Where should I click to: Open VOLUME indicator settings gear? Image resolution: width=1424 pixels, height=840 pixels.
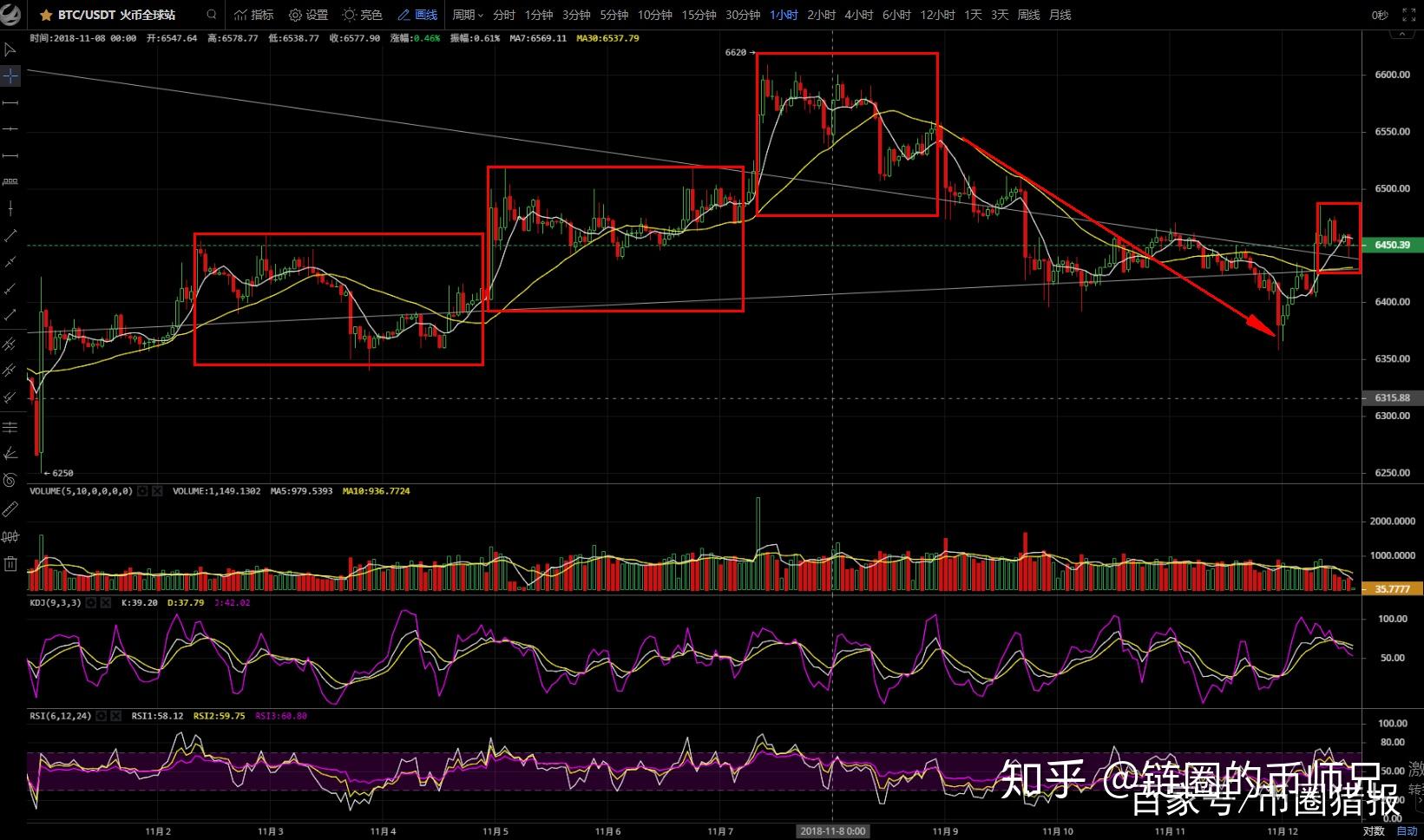(142, 490)
